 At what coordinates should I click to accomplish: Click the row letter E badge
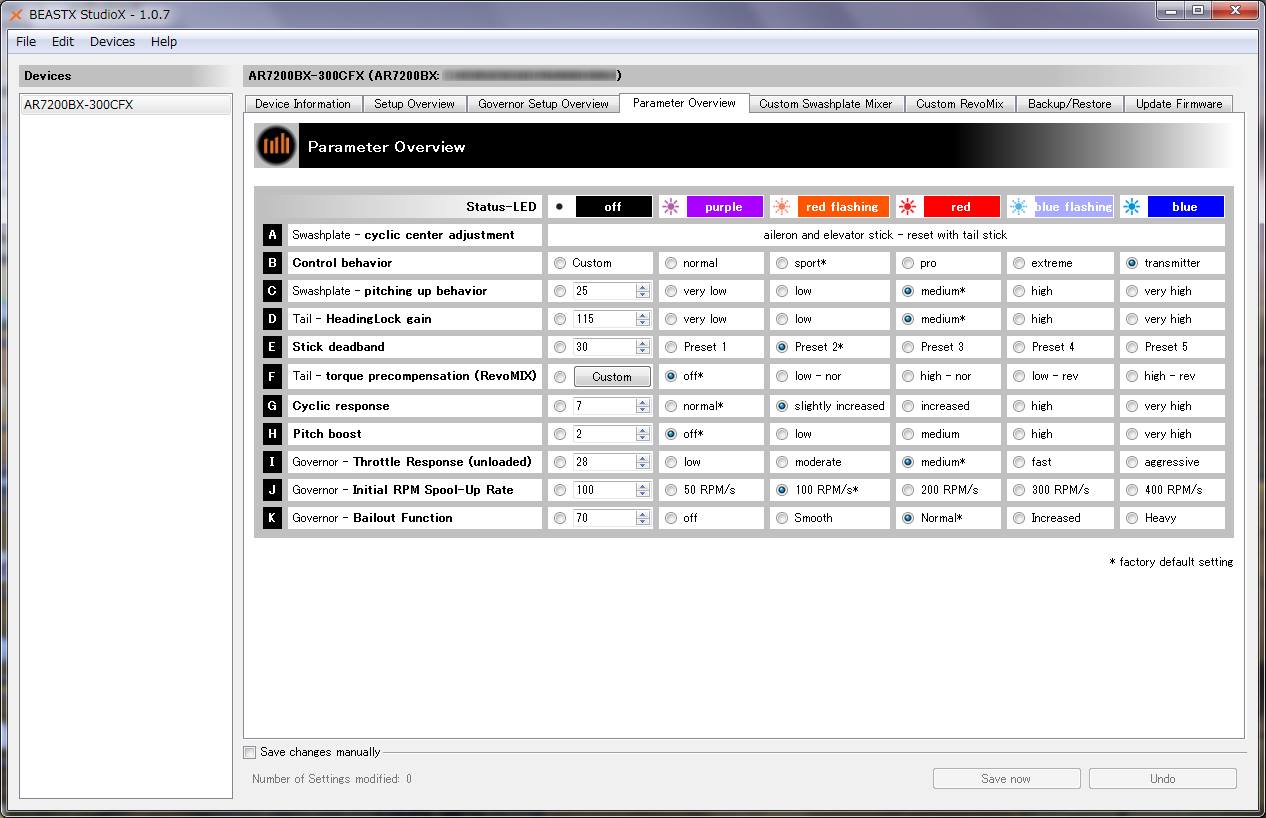coord(272,347)
